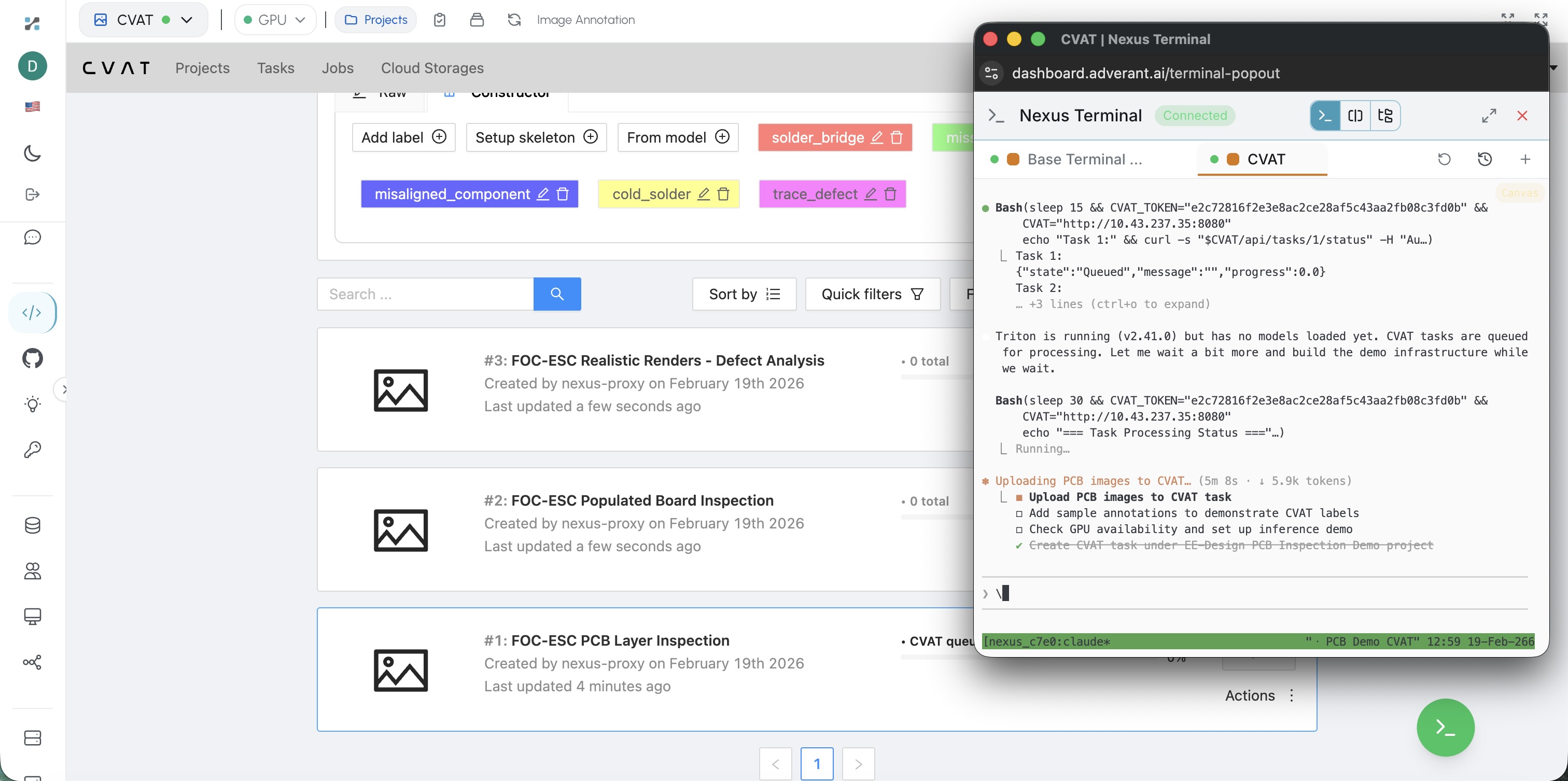Screen dimensions: 1568x781
Task: Select the terminal-only view mode
Action: click(x=1325, y=116)
